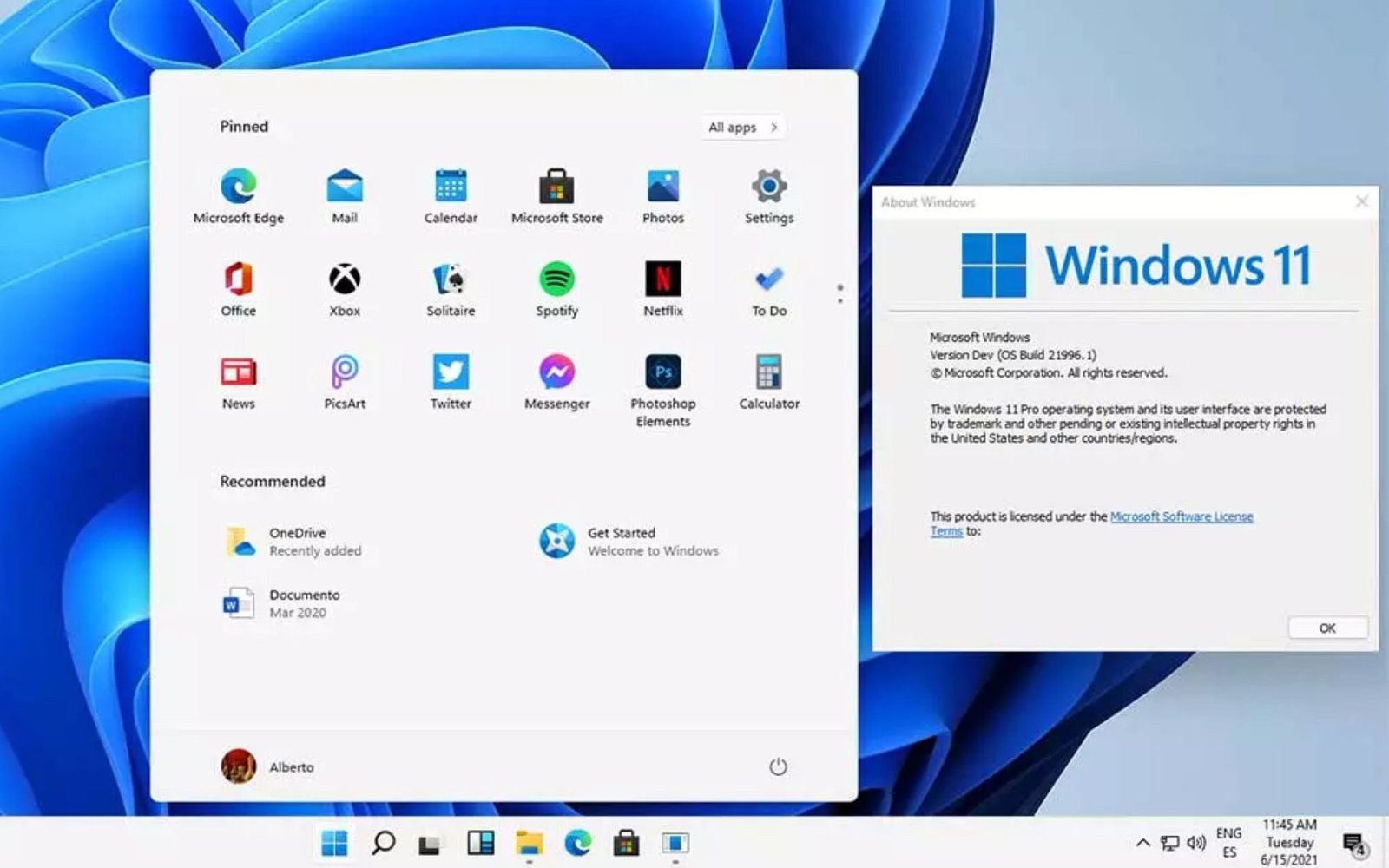Open the To Do app
Image resolution: width=1389 pixels, height=868 pixels.
click(x=769, y=290)
